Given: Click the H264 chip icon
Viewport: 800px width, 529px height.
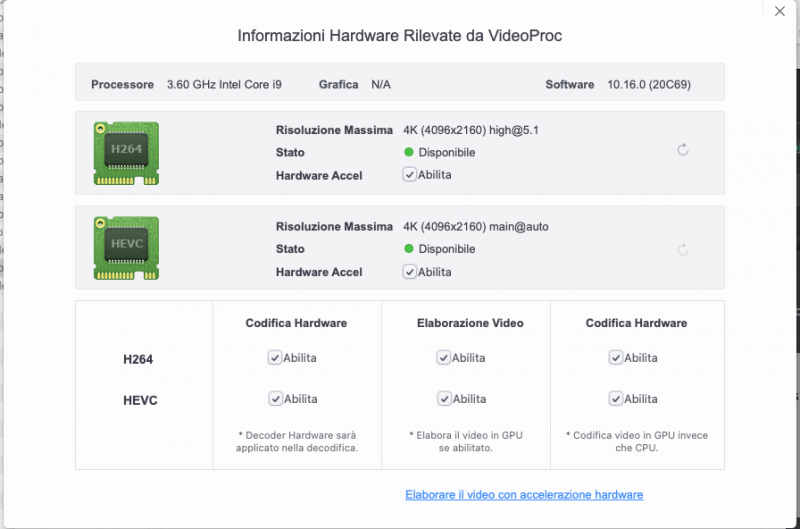Looking at the screenshot, I should (126, 153).
